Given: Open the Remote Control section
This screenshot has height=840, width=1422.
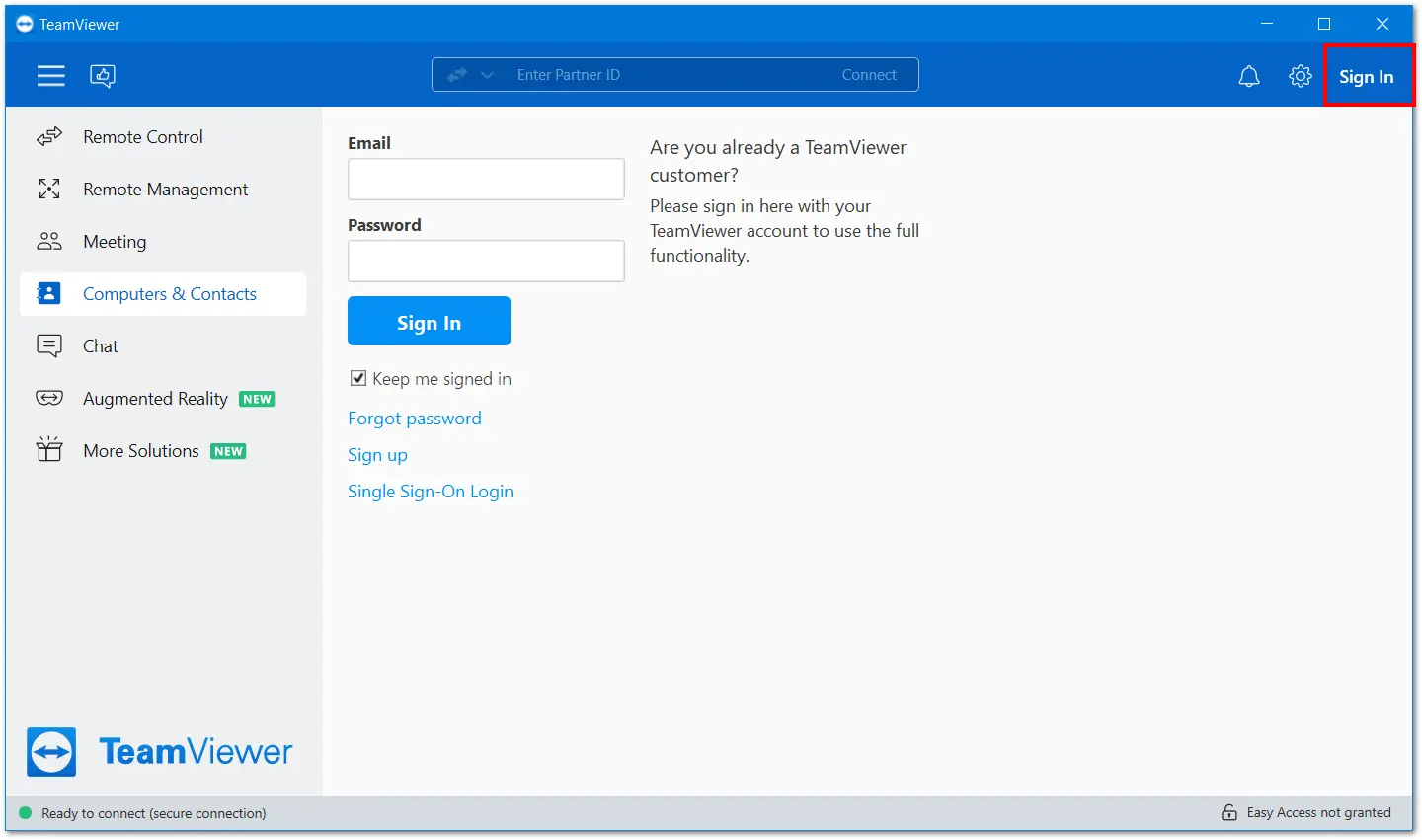Looking at the screenshot, I should coord(163,137).
